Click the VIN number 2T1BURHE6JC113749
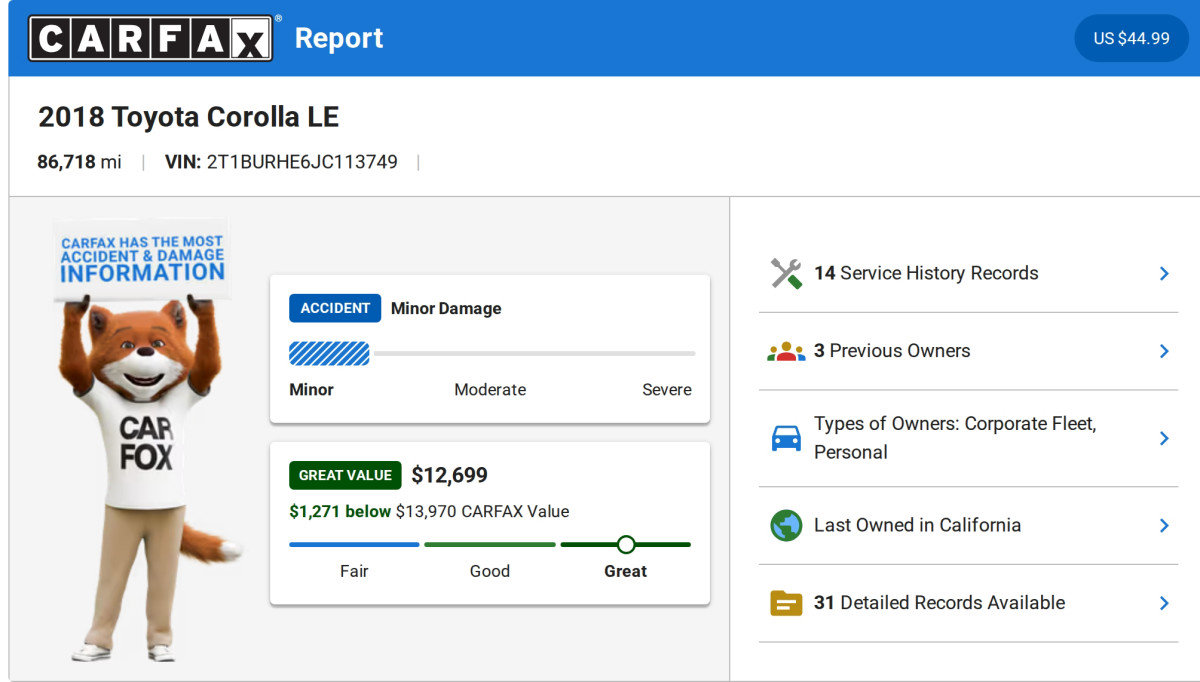Screen dimensions: 1200x682 tap(302, 162)
